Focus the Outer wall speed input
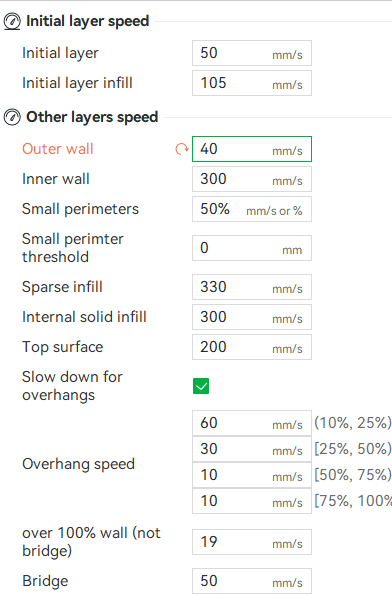The height and width of the screenshot is (595, 392). pyautogui.click(x=252, y=149)
